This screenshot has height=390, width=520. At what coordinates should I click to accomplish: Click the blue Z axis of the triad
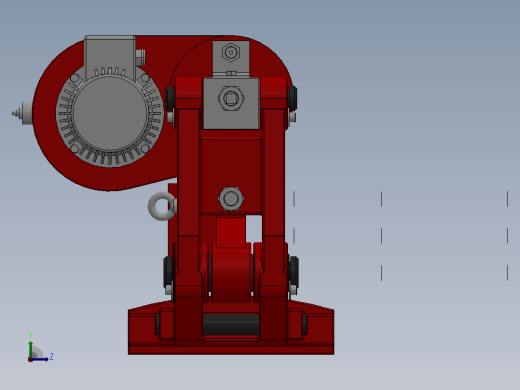pos(40,359)
